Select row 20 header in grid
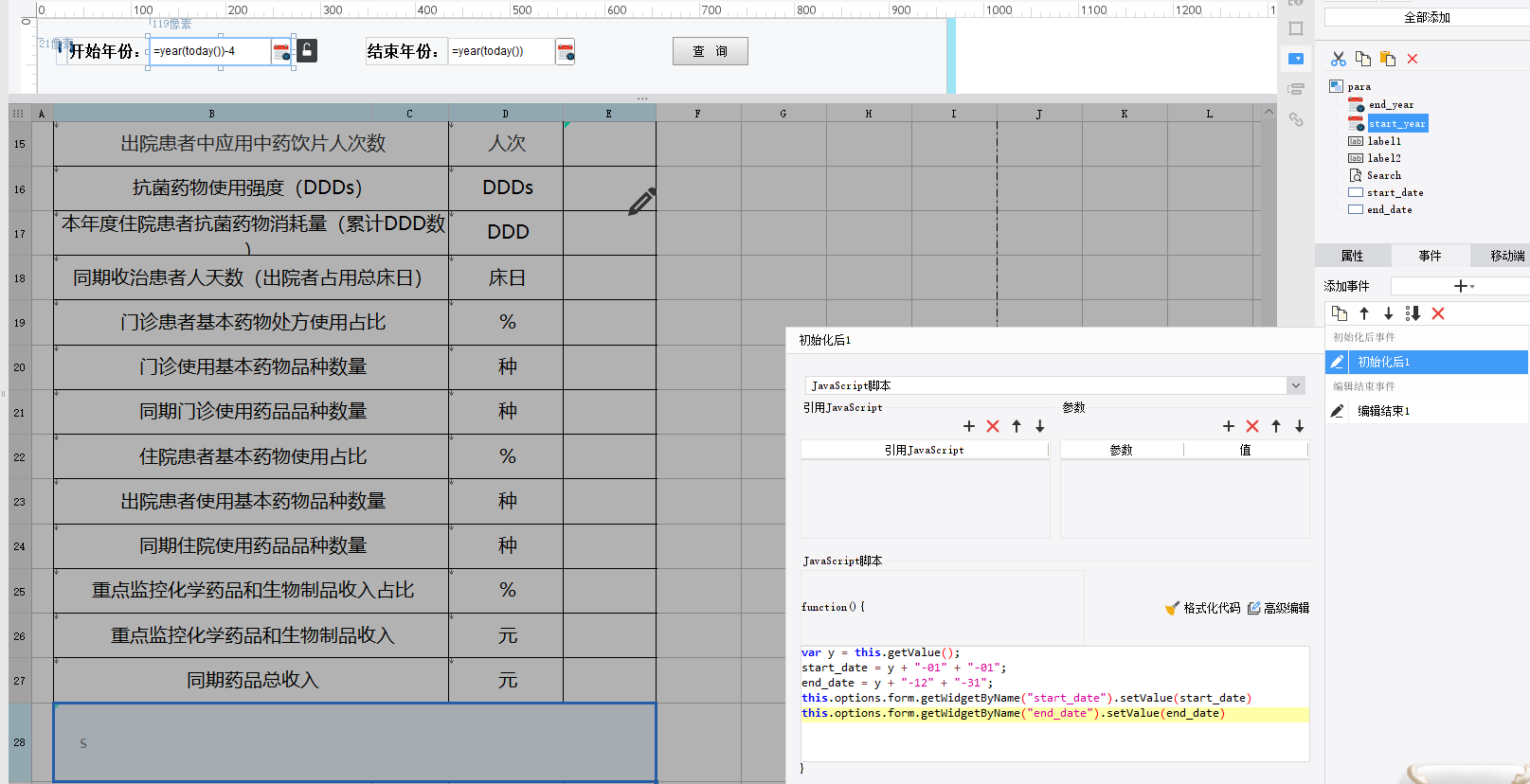The width and height of the screenshot is (1530, 784). click(x=20, y=367)
